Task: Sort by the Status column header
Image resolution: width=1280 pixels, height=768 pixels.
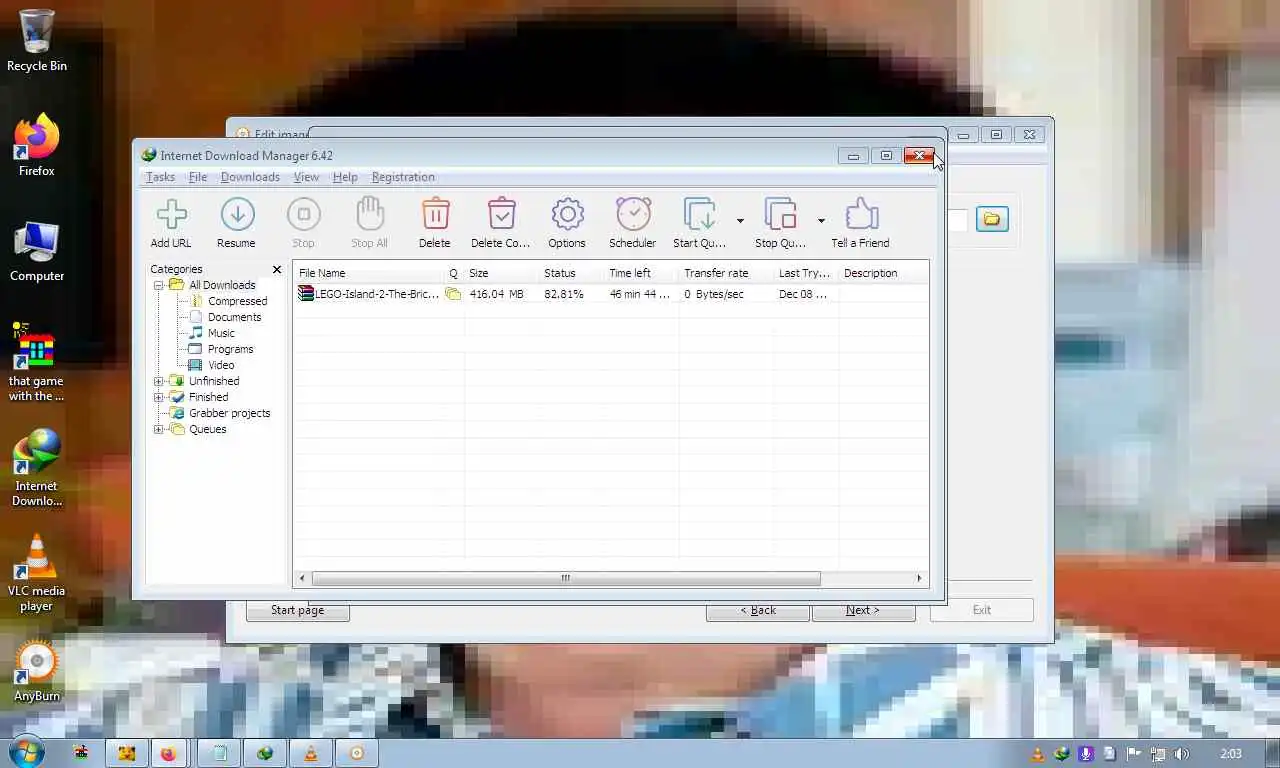Action: coord(571,273)
